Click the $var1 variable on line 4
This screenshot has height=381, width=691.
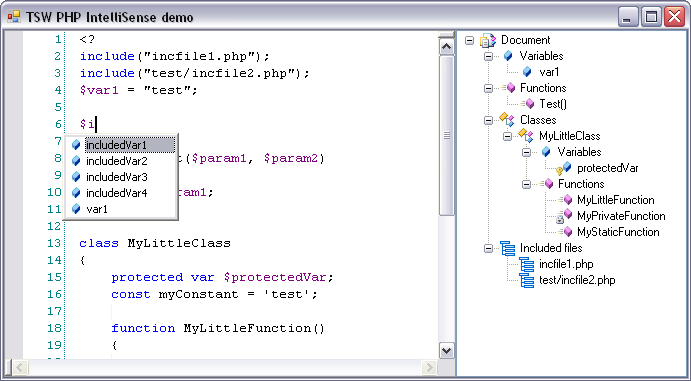(x=99, y=91)
